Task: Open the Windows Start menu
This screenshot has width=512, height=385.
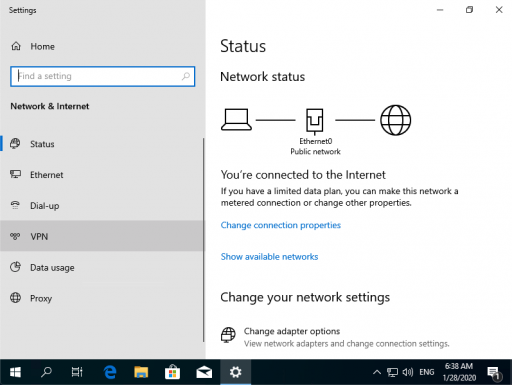Action: click(15, 372)
